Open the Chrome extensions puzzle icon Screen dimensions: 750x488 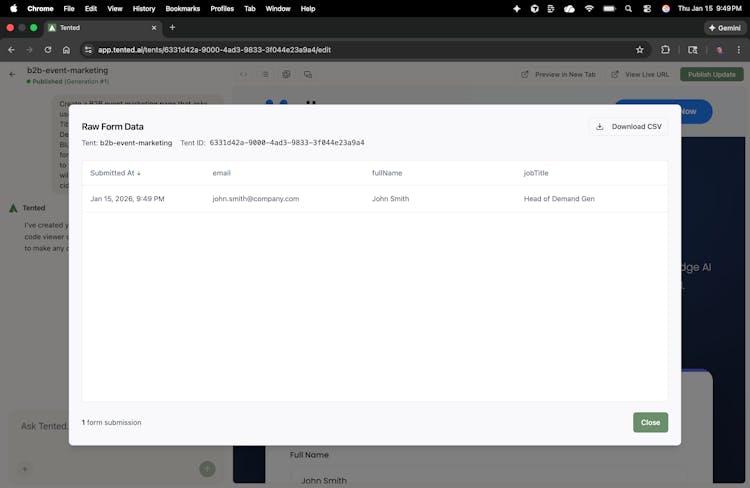[x=666, y=49]
